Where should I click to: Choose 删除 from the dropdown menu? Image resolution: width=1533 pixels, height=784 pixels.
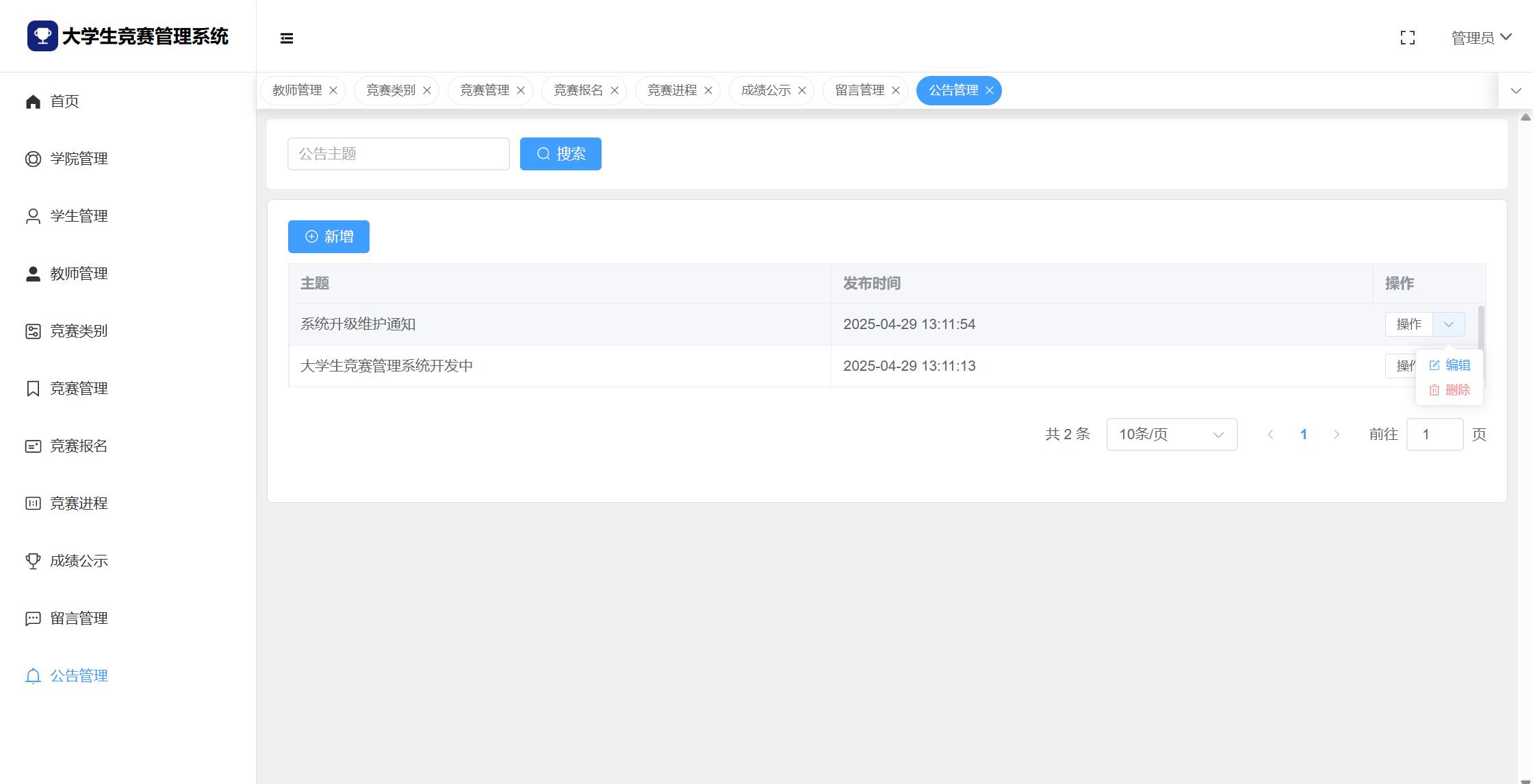tap(1450, 390)
